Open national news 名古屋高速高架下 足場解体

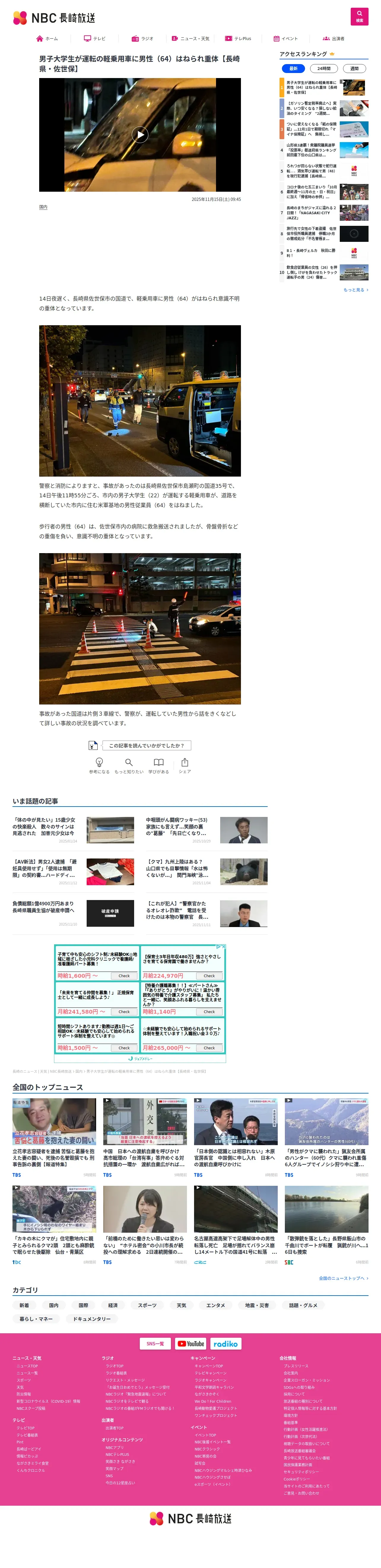[236, 1225]
